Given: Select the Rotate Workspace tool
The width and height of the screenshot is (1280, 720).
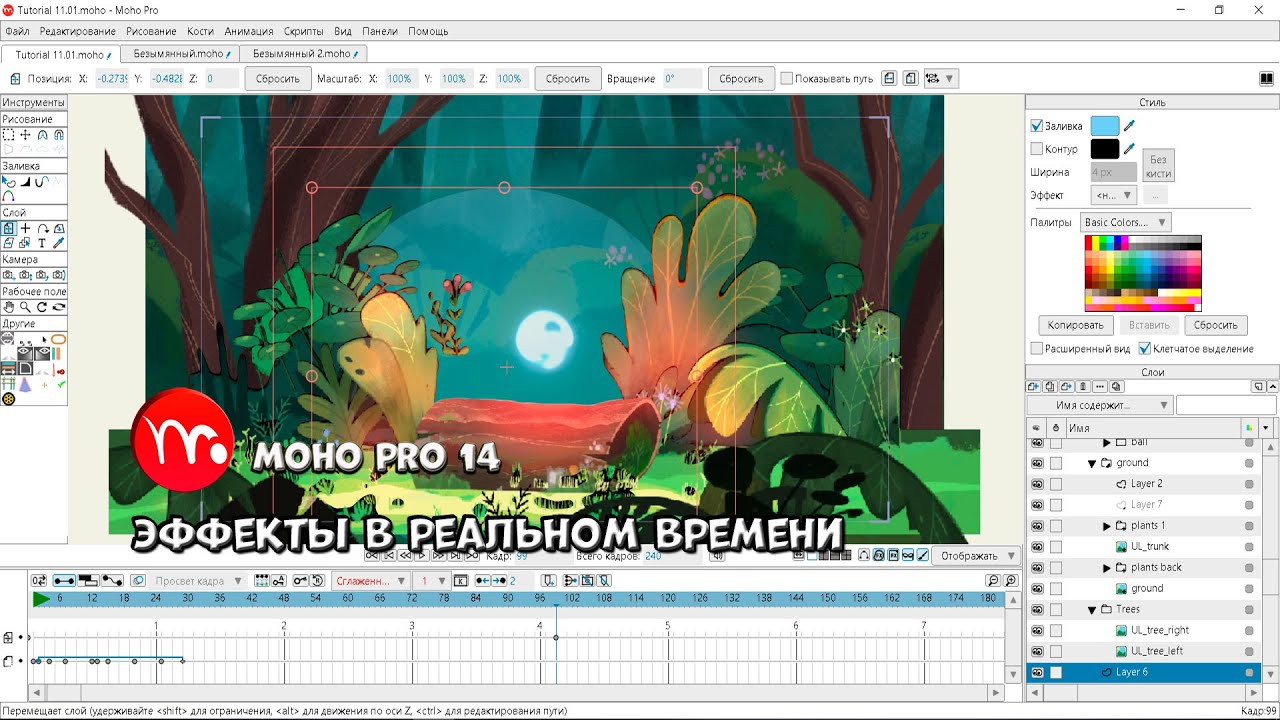Looking at the screenshot, I should (42, 307).
